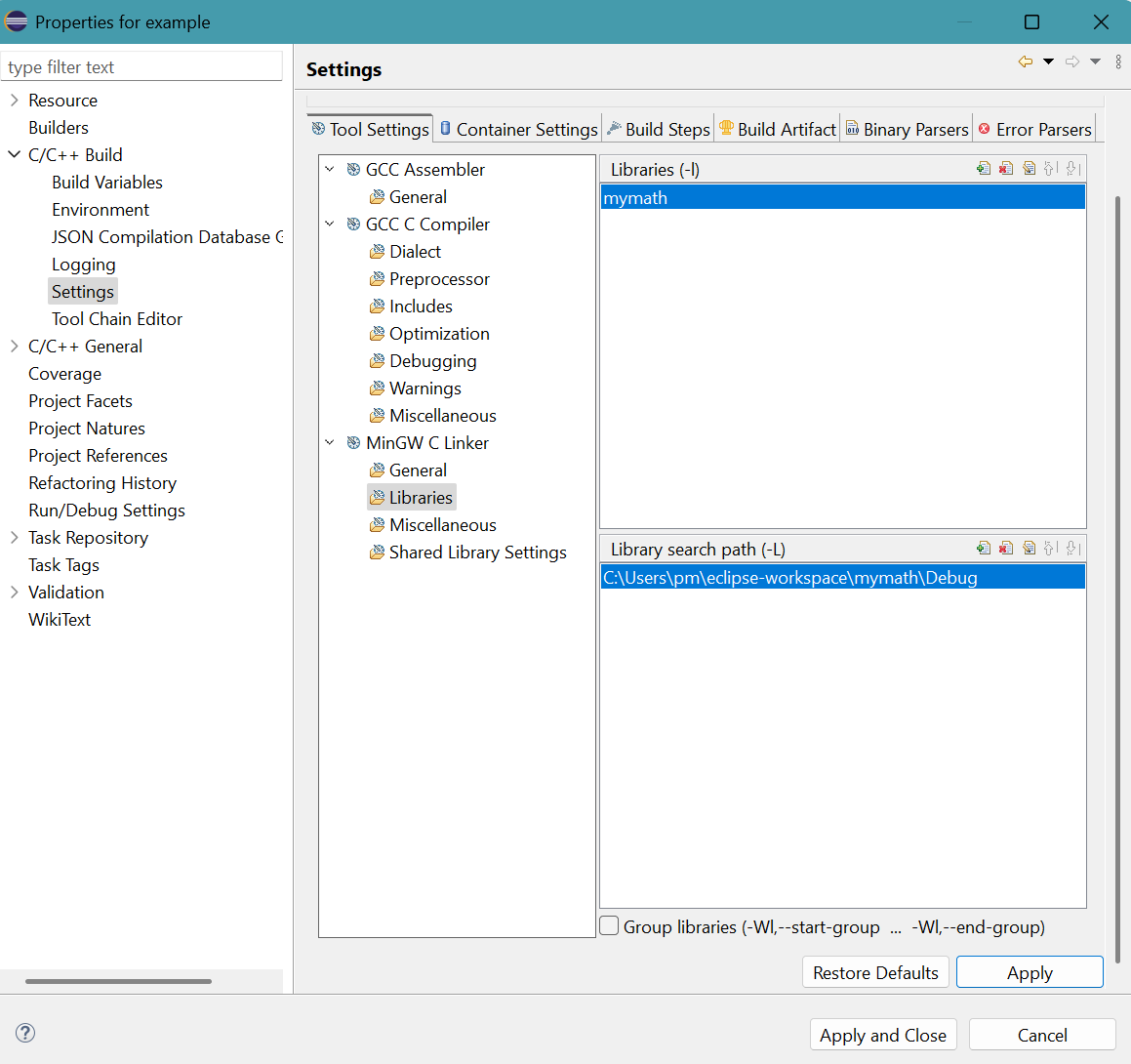Image resolution: width=1131 pixels, height=1064 pixels.
Task: Open the three-dot view menu in Settings header
Action: click(x=1118, y=61)
